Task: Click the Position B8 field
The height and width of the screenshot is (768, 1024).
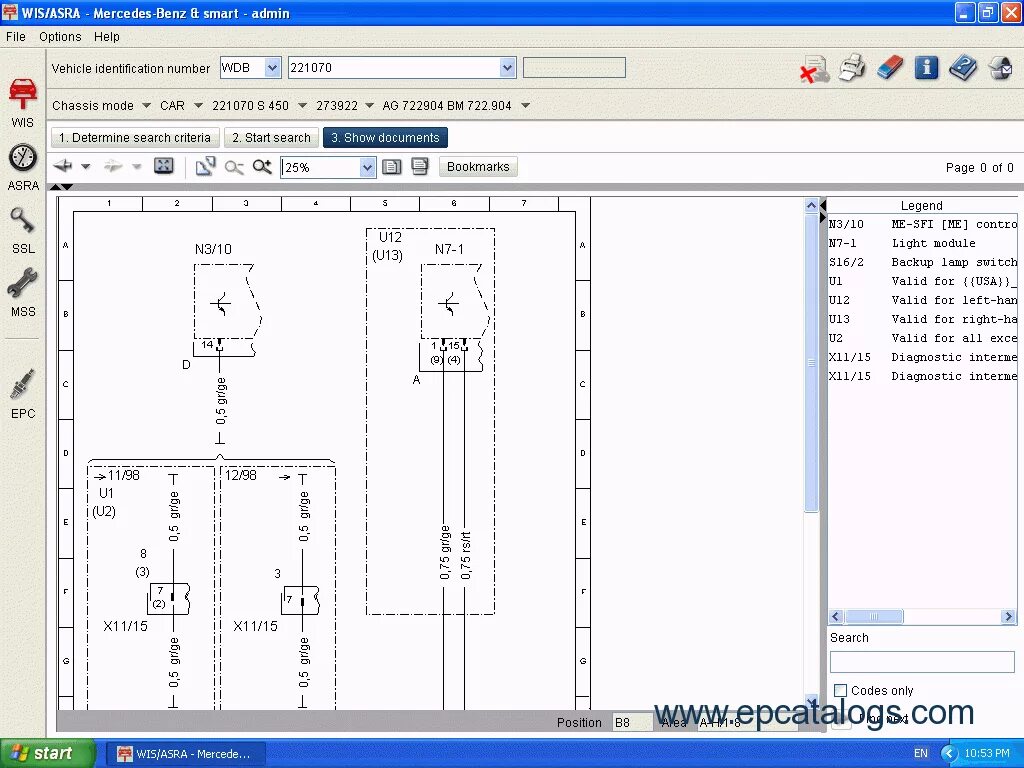Action: pyautogui.click(x=632, y=722)
